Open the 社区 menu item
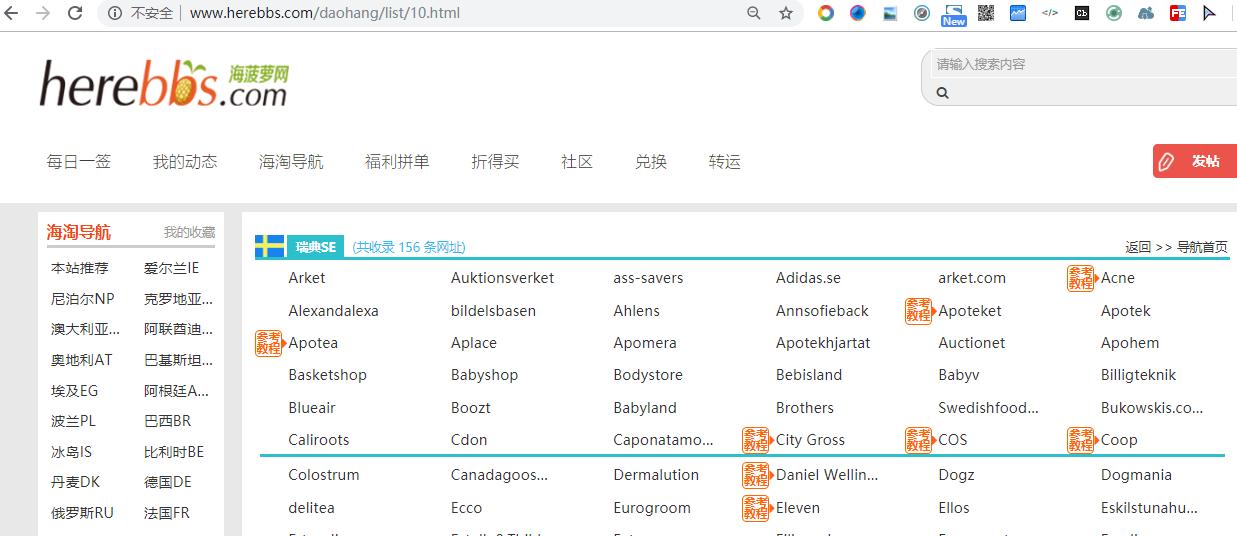This screenshot has width=1237, height=536. coord(577,162)
